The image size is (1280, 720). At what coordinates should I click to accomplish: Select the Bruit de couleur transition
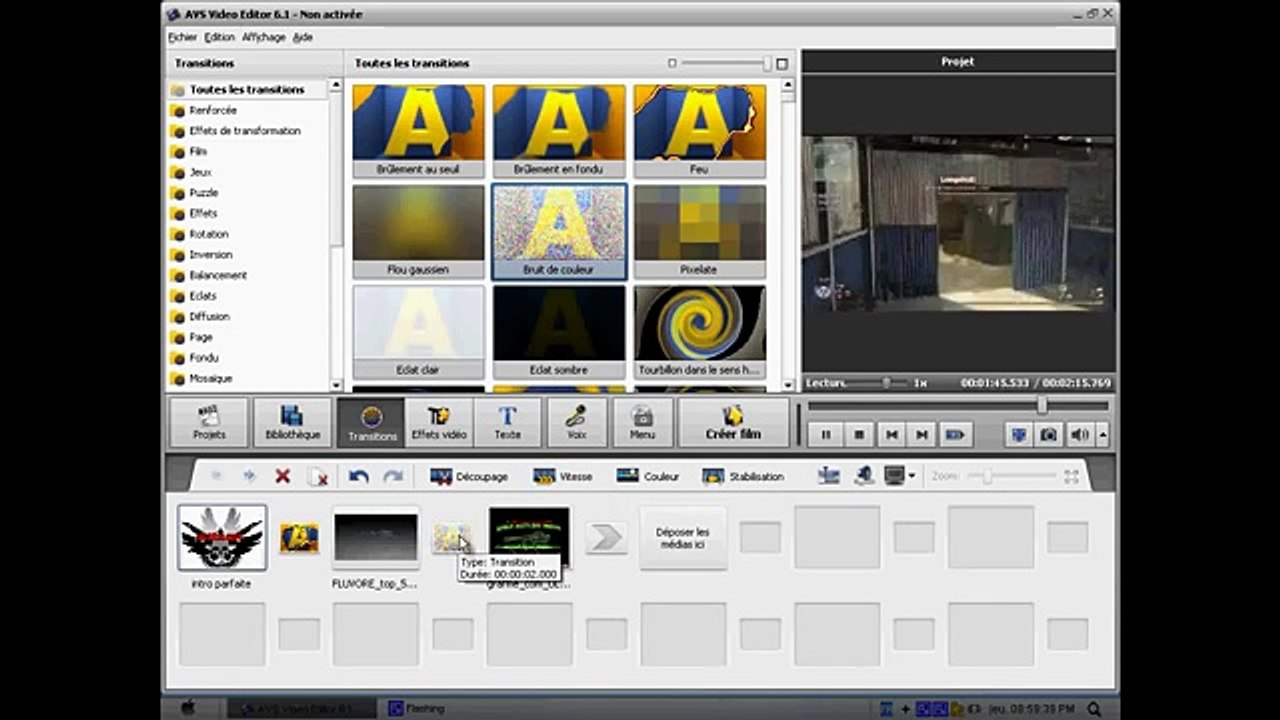point(559,231)
